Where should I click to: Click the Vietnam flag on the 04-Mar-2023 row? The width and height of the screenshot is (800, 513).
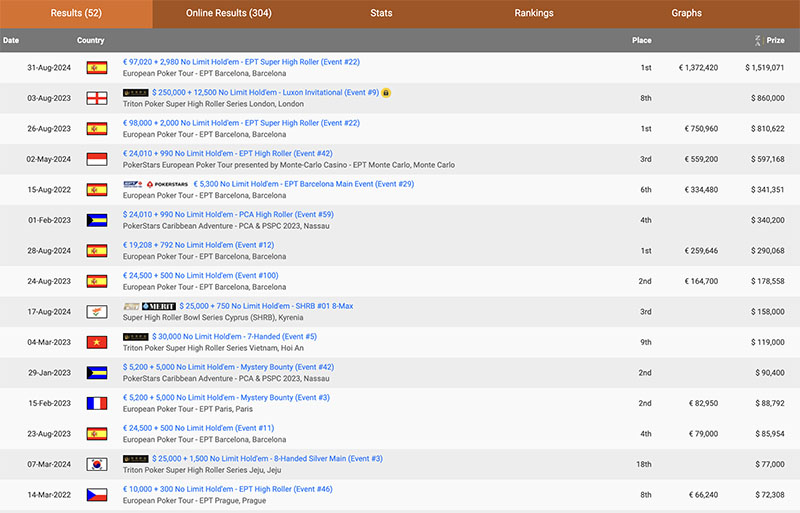tap(96, 343)
